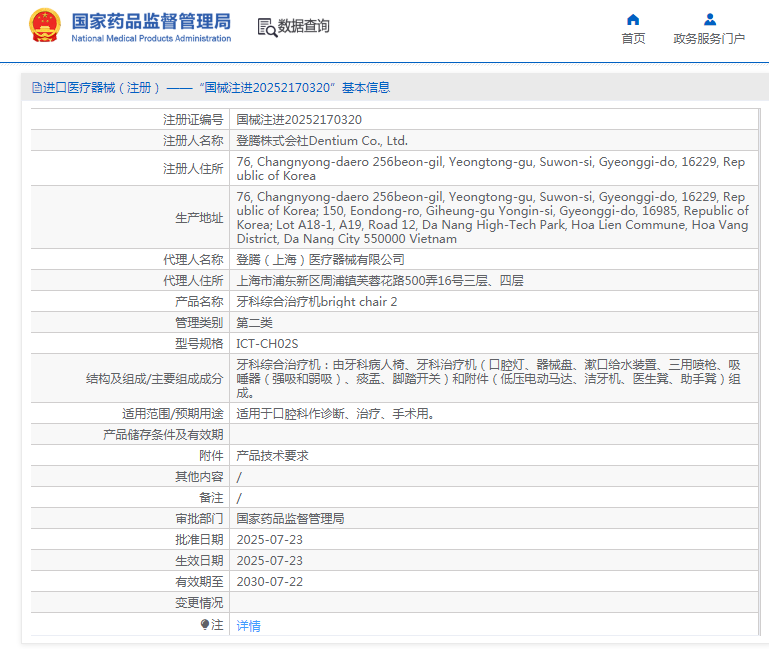Image resolution: width=769 pixels, height=649 pixels.
Task: Select the 注册证编号 value 国械注进20252170320
Action: (299, 120)
